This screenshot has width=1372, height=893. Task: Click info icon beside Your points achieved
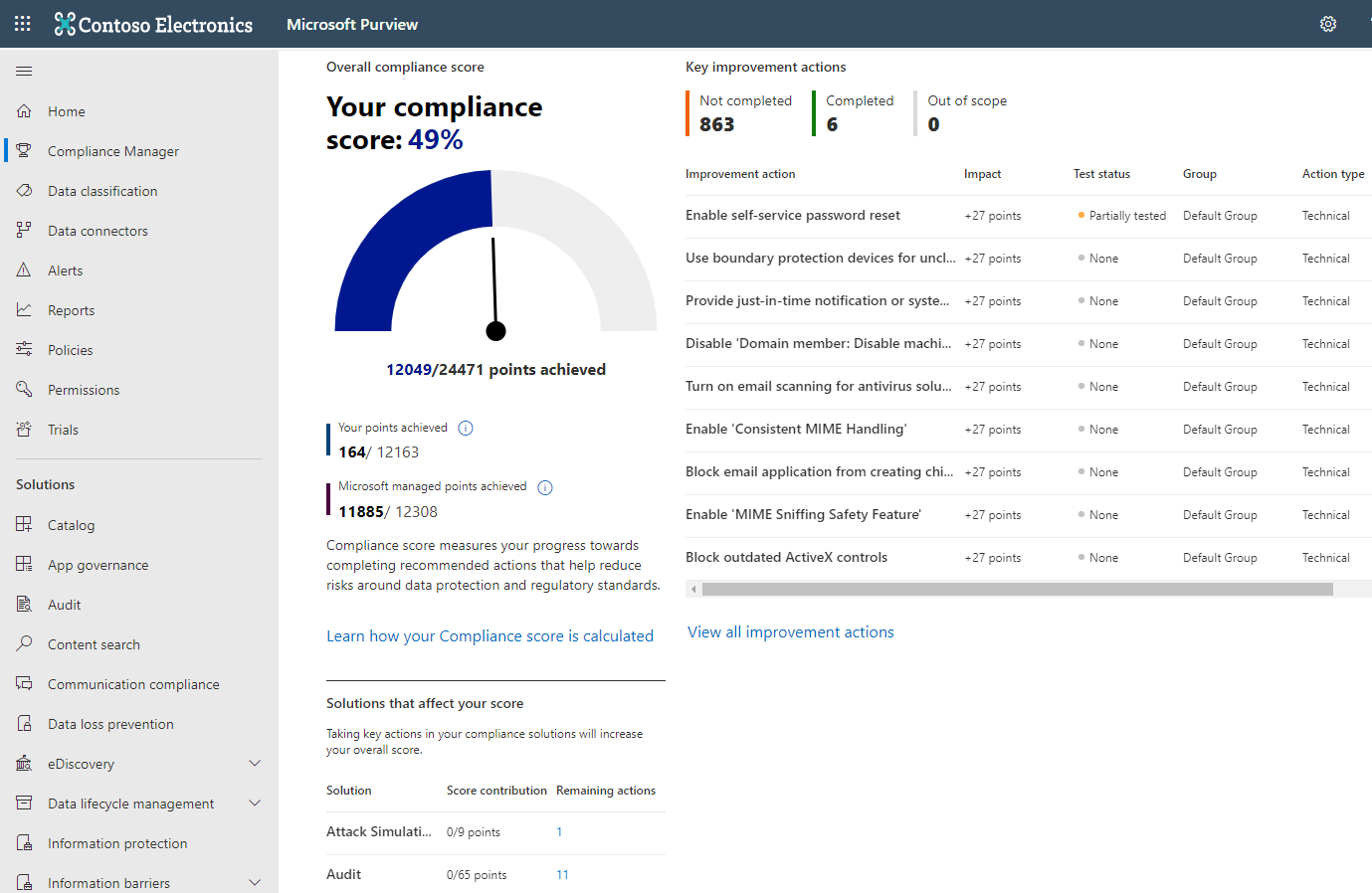[x=466, y=429]
